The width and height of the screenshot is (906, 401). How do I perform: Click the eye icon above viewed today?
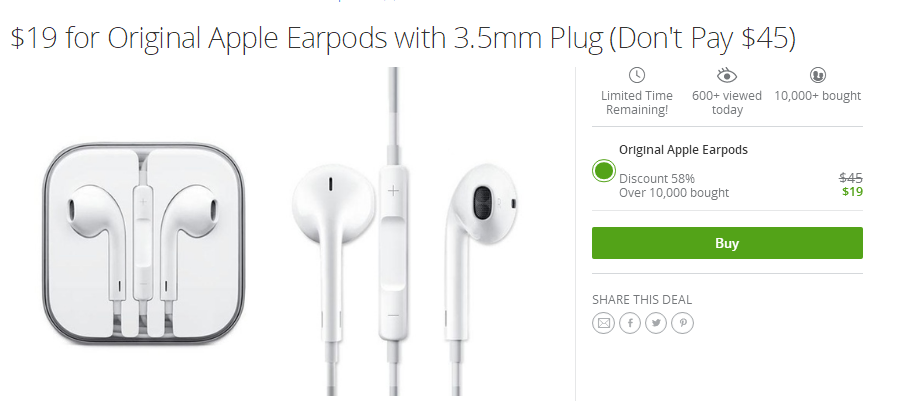click(727, 75)
